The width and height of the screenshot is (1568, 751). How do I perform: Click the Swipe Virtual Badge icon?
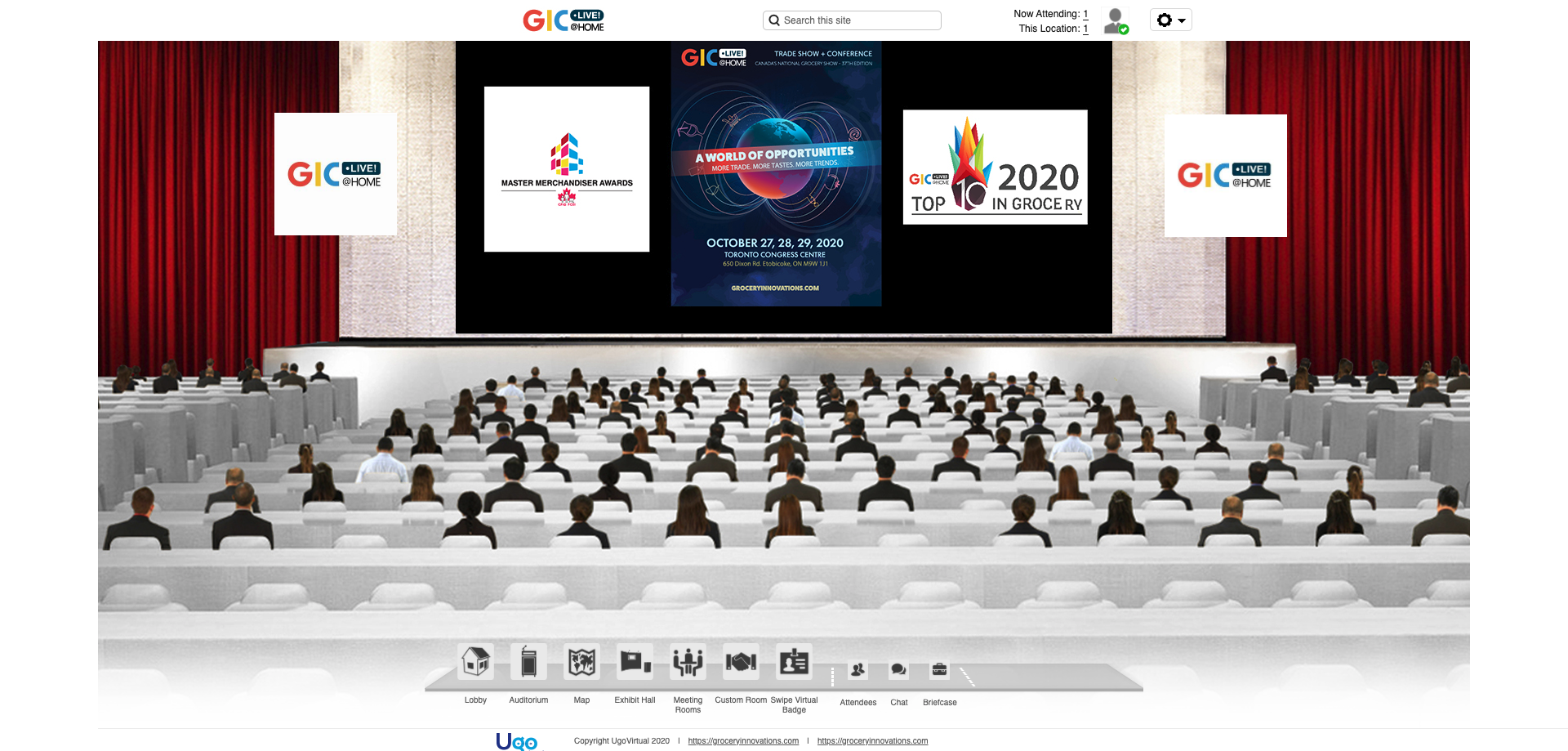tap(794, 662)
